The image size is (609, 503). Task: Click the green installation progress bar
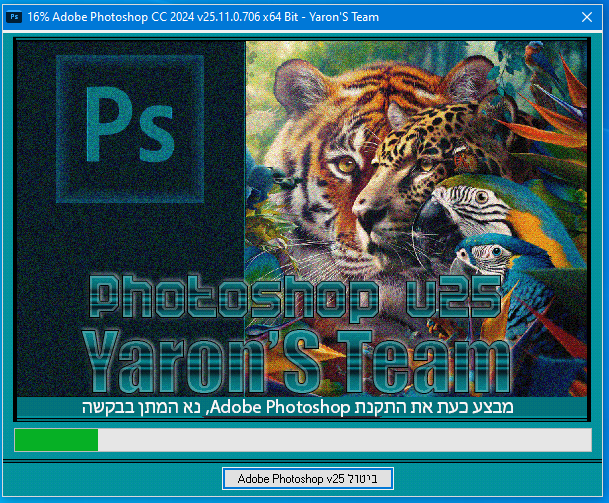point(303,440)
